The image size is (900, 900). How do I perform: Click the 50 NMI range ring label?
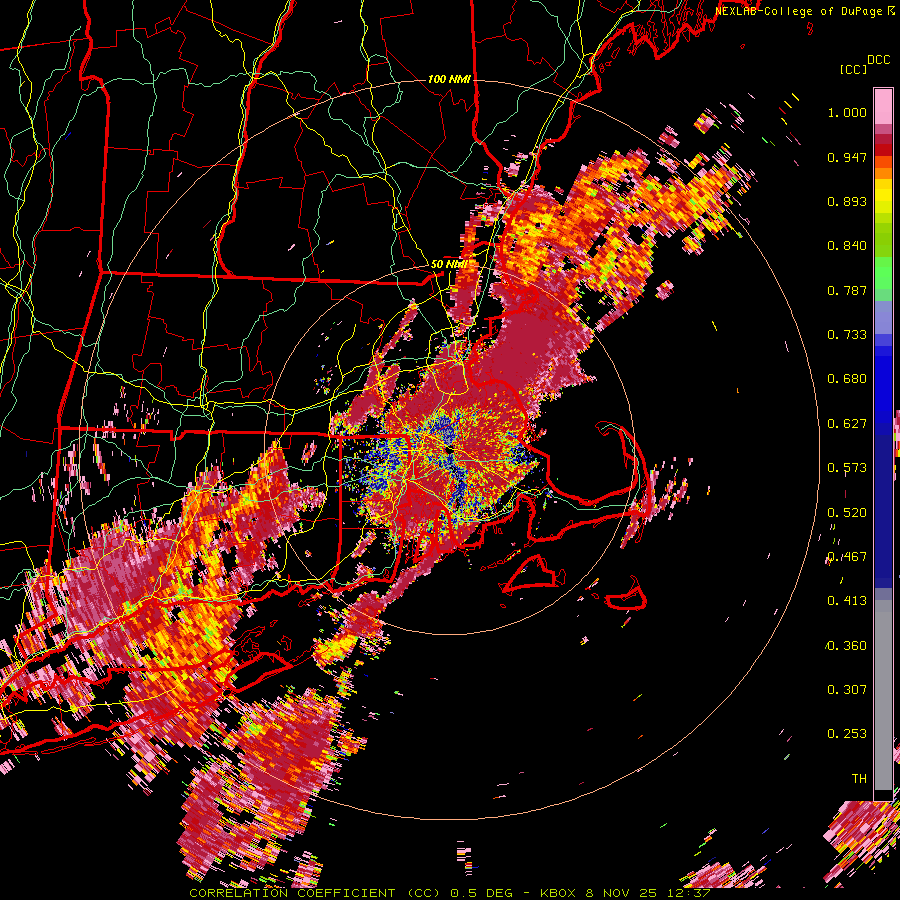pyautogui.click(x=449, y=265)
